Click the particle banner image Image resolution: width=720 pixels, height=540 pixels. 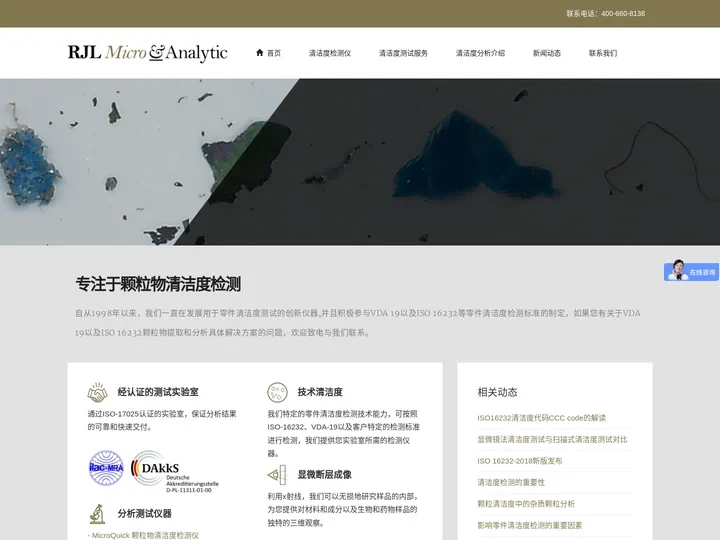tap(360, 162)
